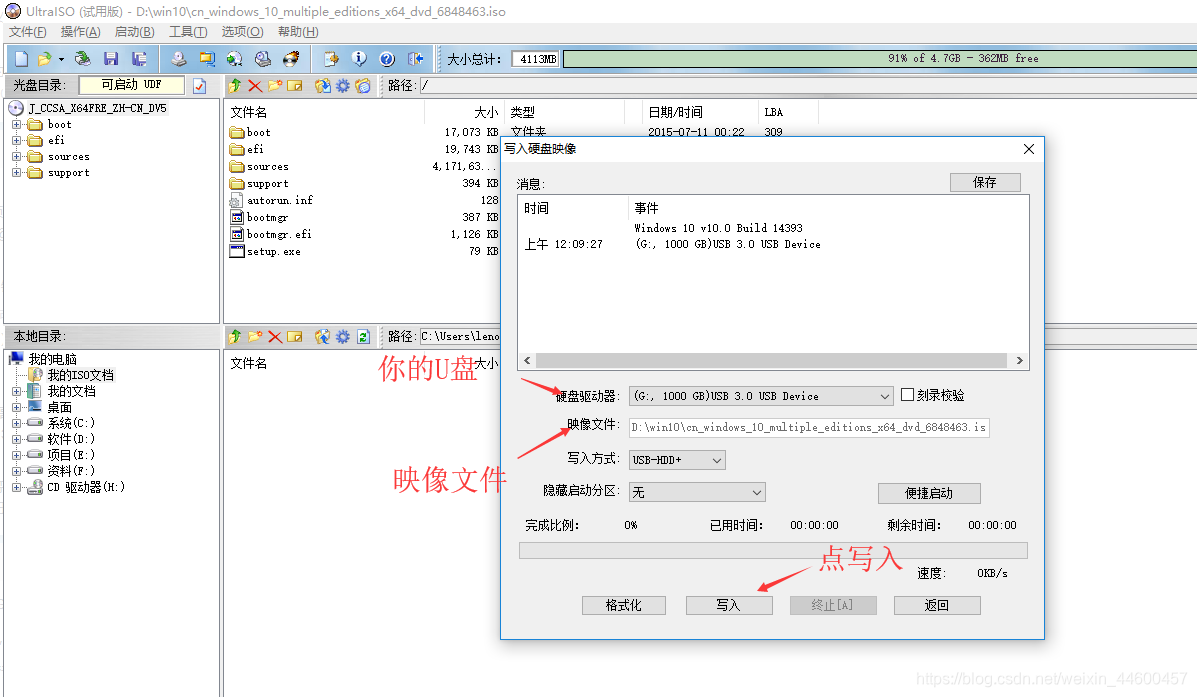Click New folder icon in 光盘目录 toolbar
The image size is (1197, 697).
coord(275,86)
